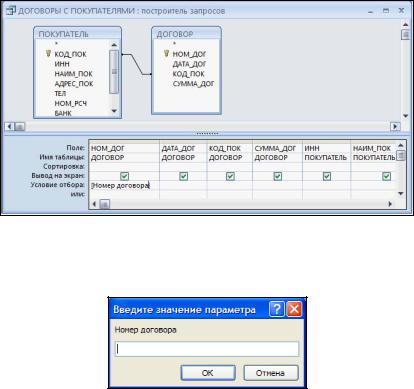Click the ДОГОВОР table name cell under СУММА_ДОГ
The image size is (414, 389).
click(x=277, y=157)
